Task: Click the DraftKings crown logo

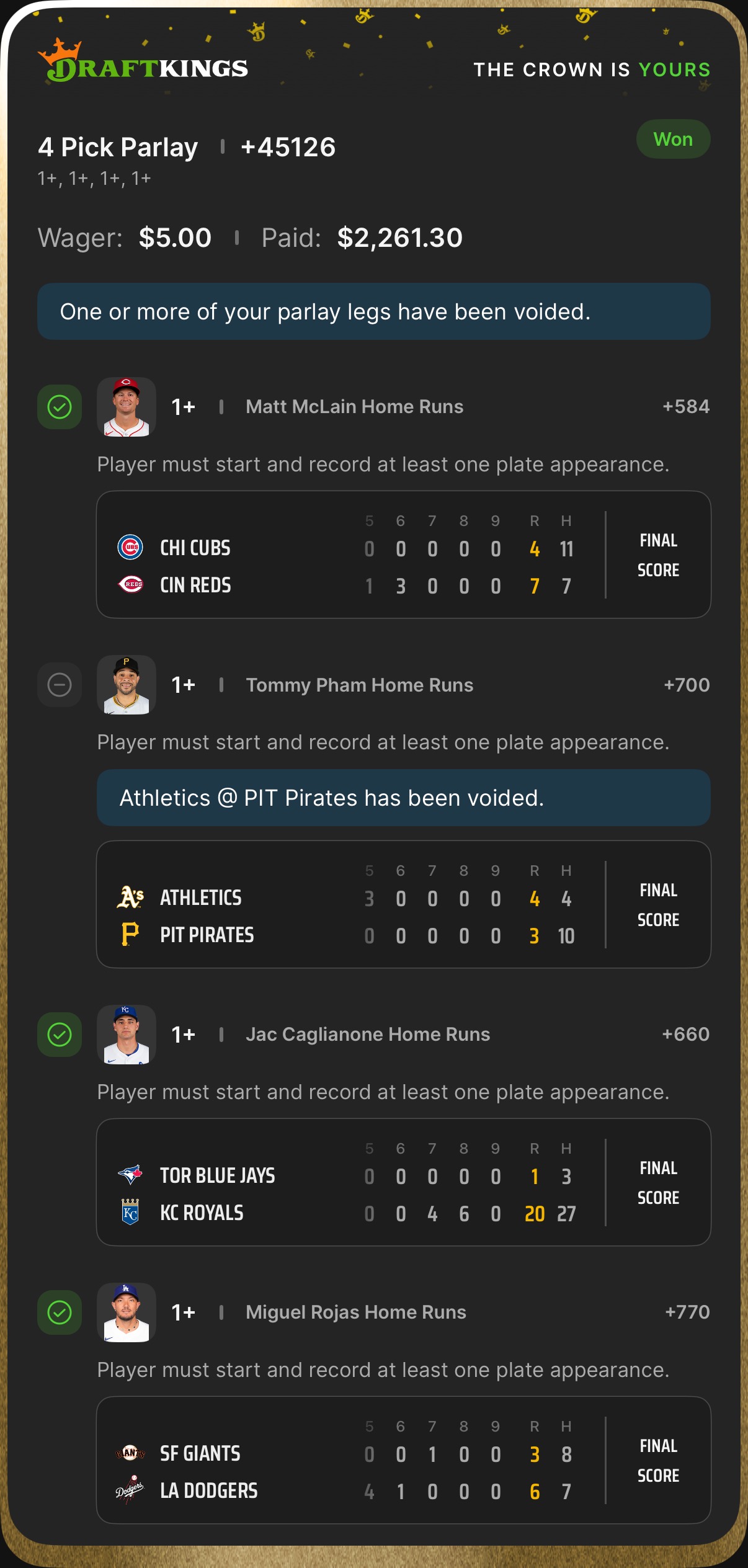Action: (x=60, y=55)
